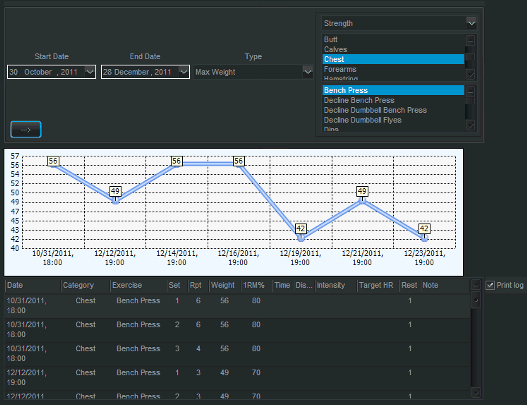Click the Category column header
The height and width of the screenshot is (405, 527).
click(86, 285)
